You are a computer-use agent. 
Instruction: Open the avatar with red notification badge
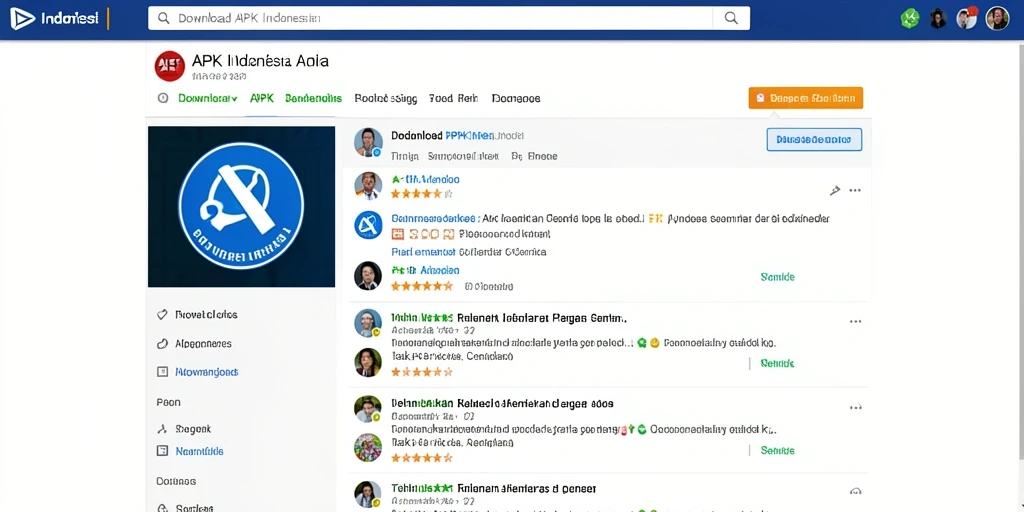(967, 18)
